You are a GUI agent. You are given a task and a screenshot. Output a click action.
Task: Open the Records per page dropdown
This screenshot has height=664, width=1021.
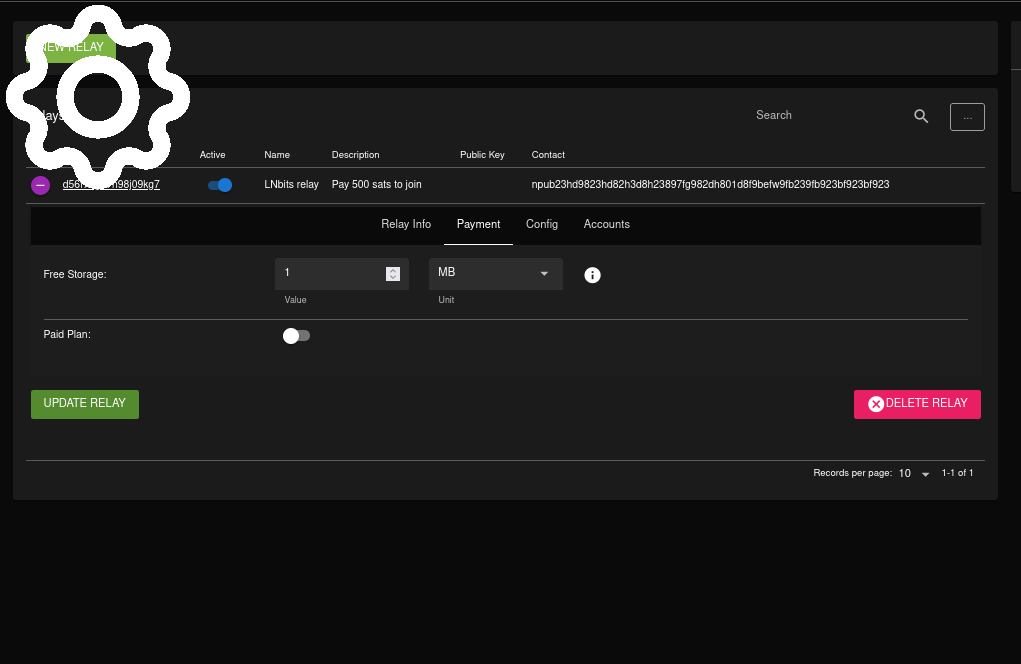pyautogui.click(x=914, y=474)
